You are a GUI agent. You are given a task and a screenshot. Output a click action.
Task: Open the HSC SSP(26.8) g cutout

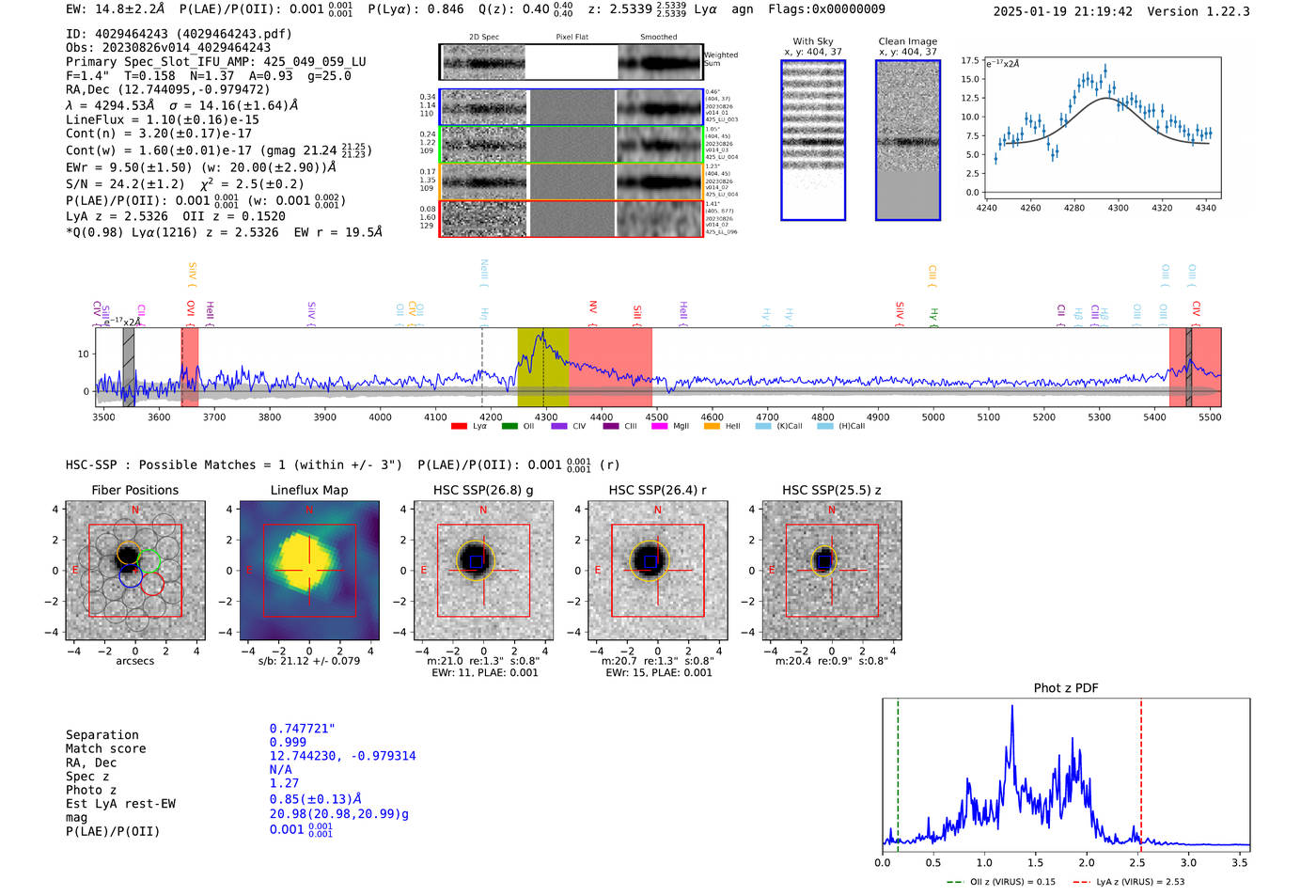tap(483, 571)
